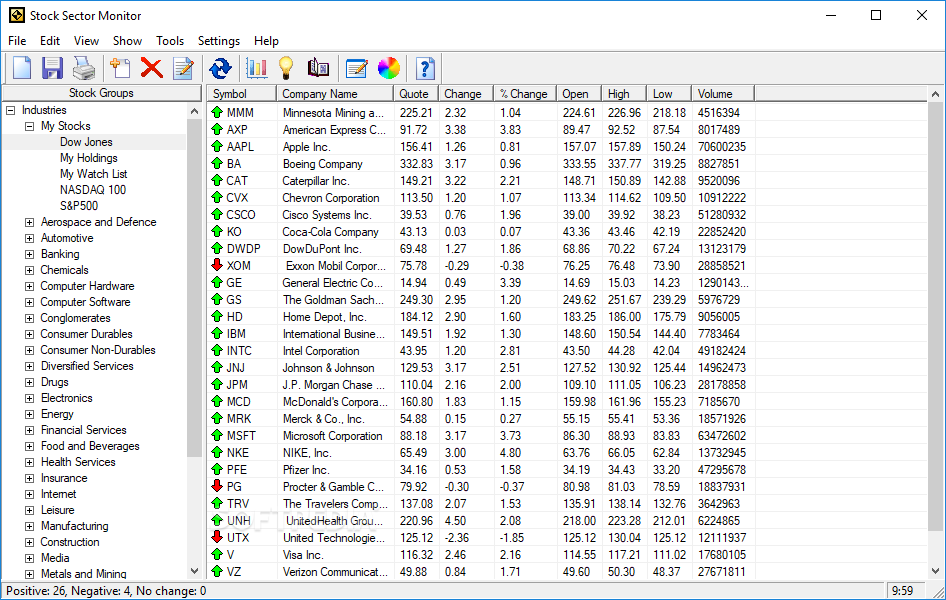The image size is (946, 600).
Task: Click the Stock Sector Monitor app icon
Action: 17,15
